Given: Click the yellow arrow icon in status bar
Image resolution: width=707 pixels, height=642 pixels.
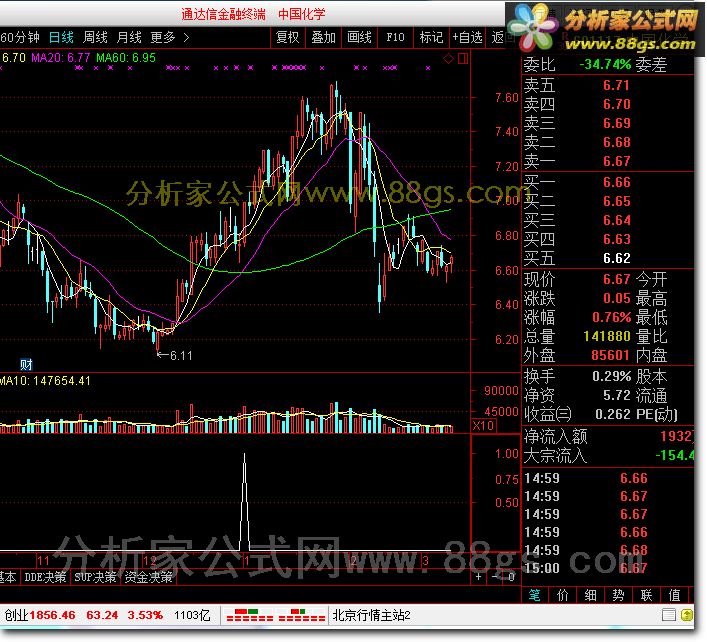Looking at the screenshot, I should point(687,614).
